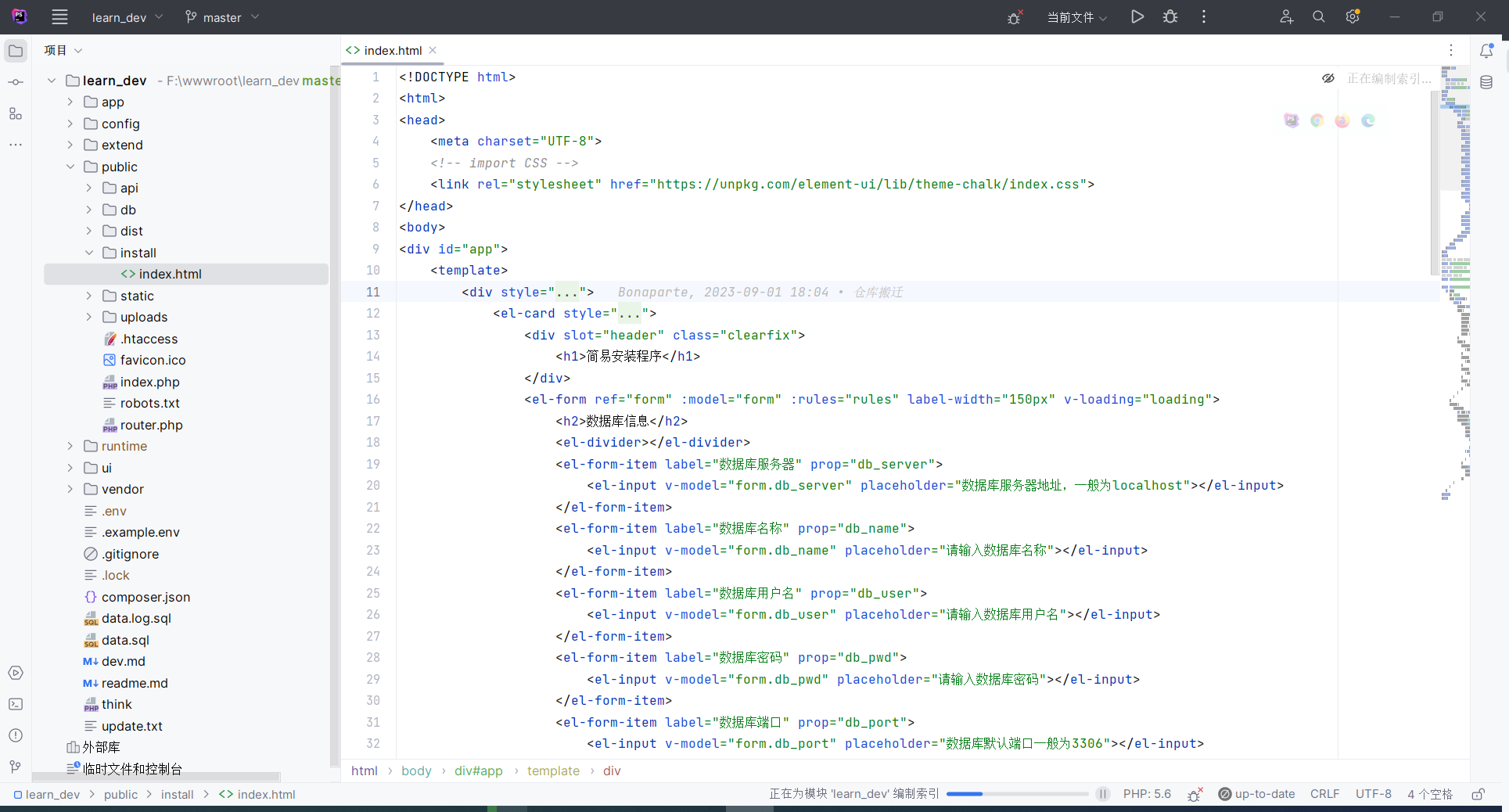Toggle the reader mode eye icon
Screen dimensions: 1509x812
1328,78
